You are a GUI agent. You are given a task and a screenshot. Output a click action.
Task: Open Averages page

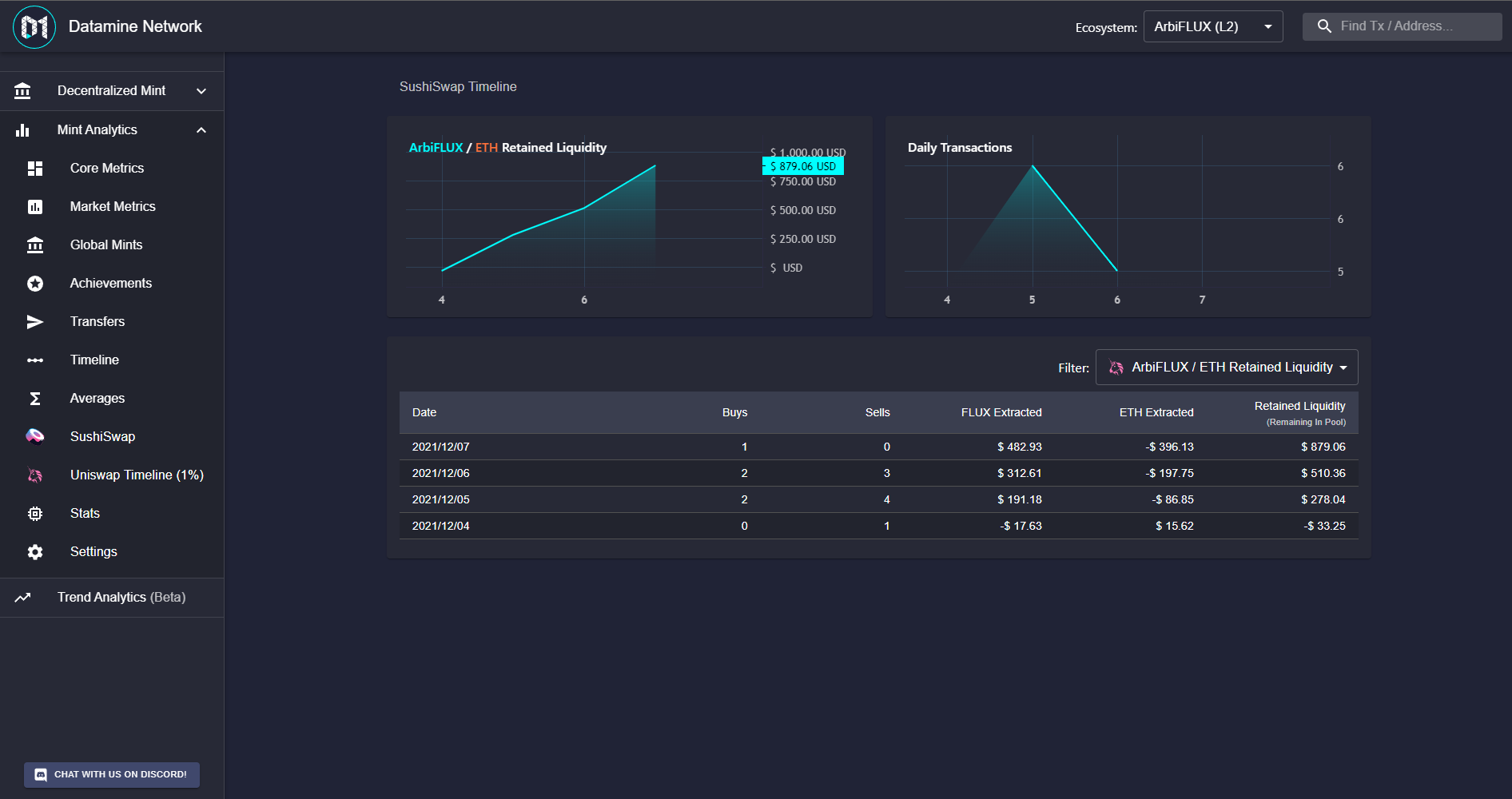click(112, 399)
